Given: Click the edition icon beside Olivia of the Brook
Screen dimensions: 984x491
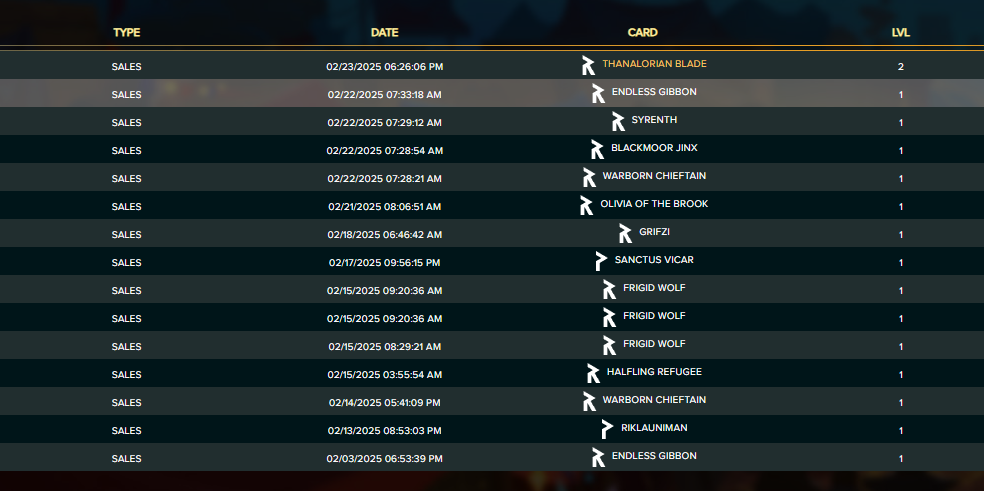Looking at the screenshot, I should (586, 205).
